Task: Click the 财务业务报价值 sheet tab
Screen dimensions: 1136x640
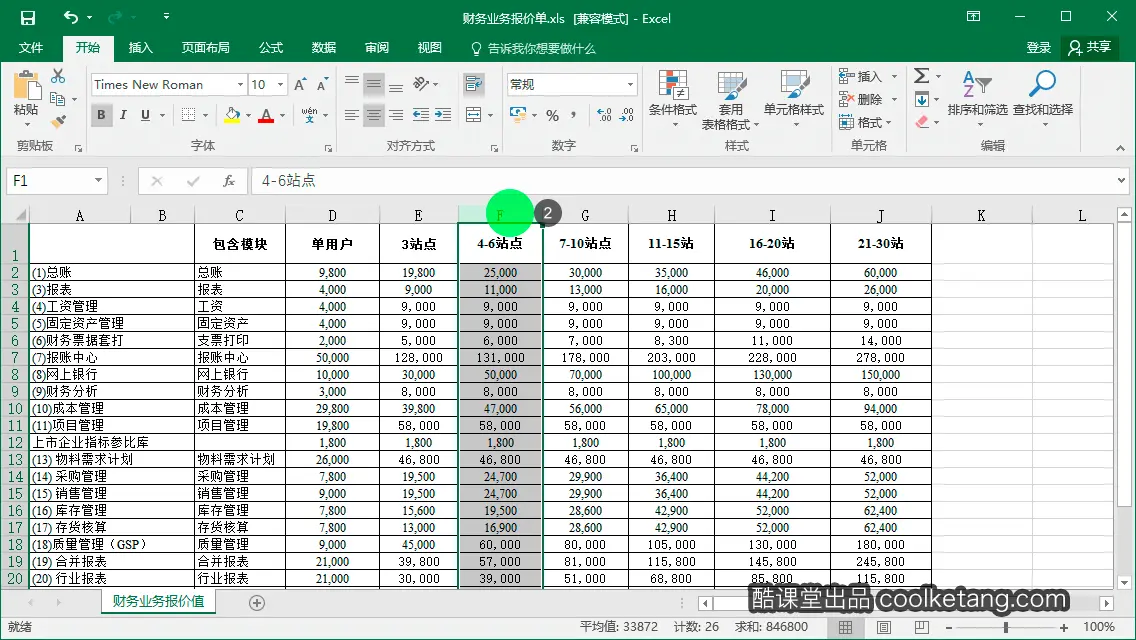Action: 159,602
